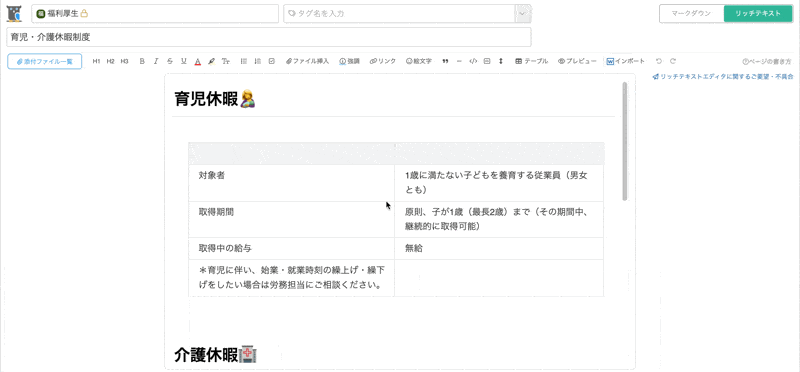
Task: Open the テーブル table menu
Action: pyautogui.click(x=532, y=61)
